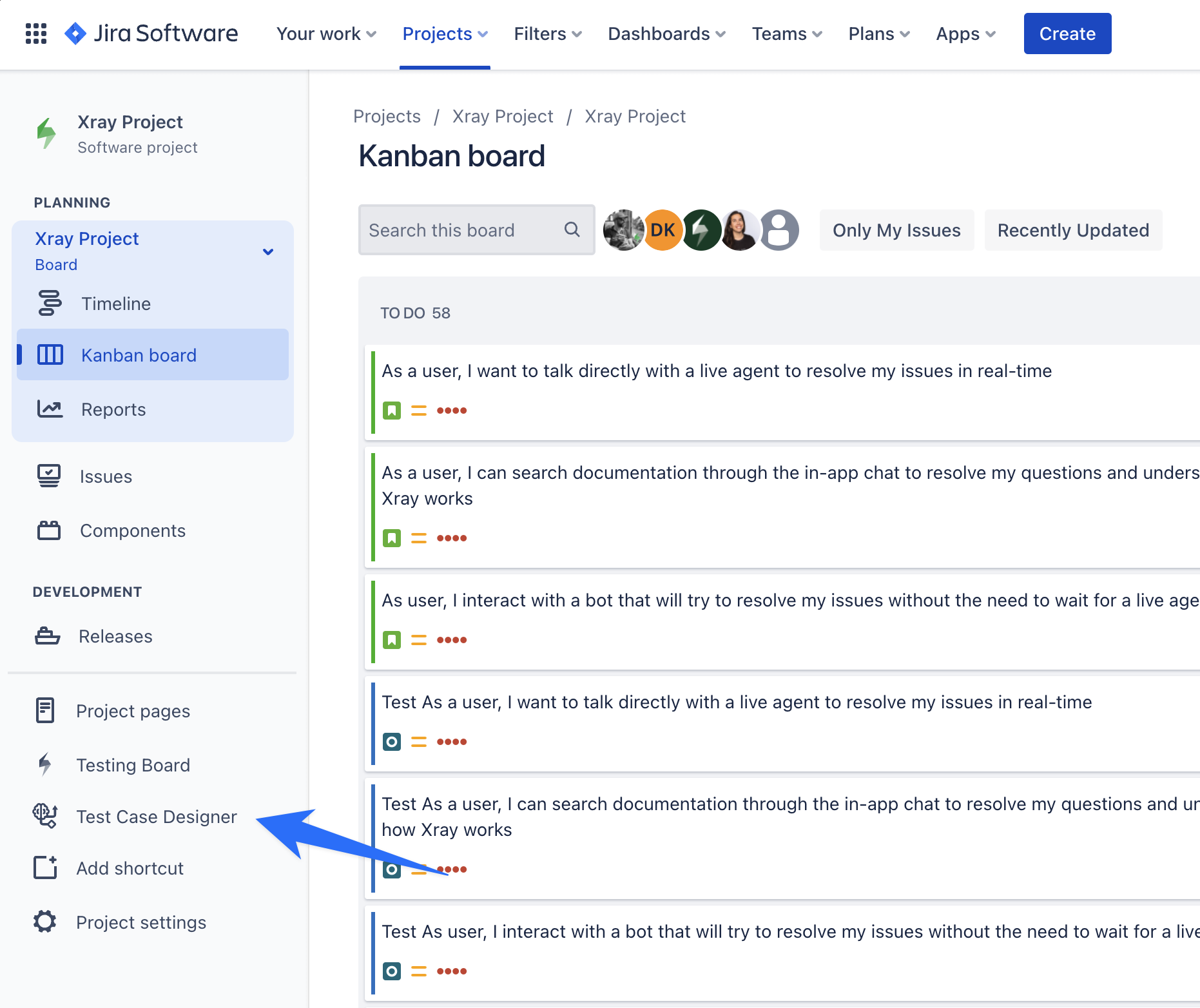
Task: Select Kanban board in the sidebar
Action: (153, 354)
